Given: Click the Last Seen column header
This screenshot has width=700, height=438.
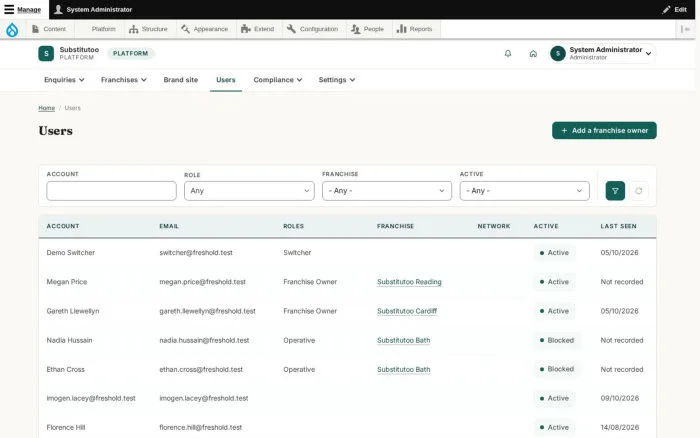Looking at the screenshot, I should 618,226.
